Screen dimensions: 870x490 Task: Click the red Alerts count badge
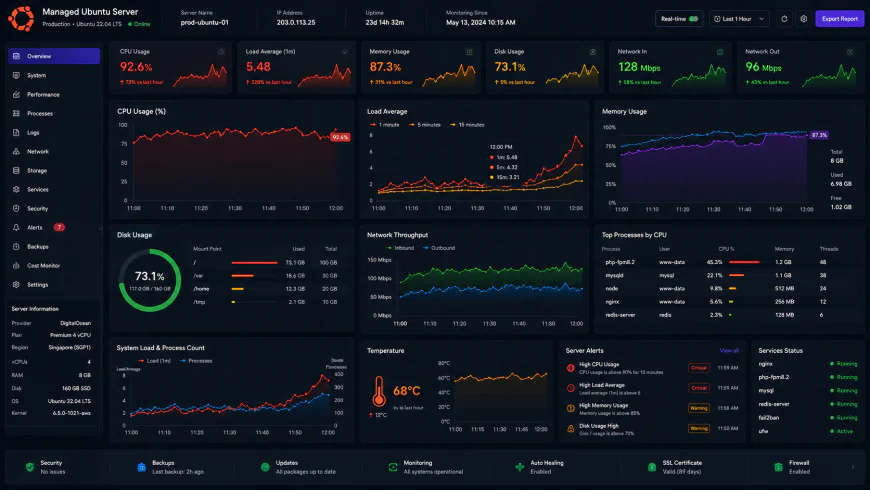[59, 228]
